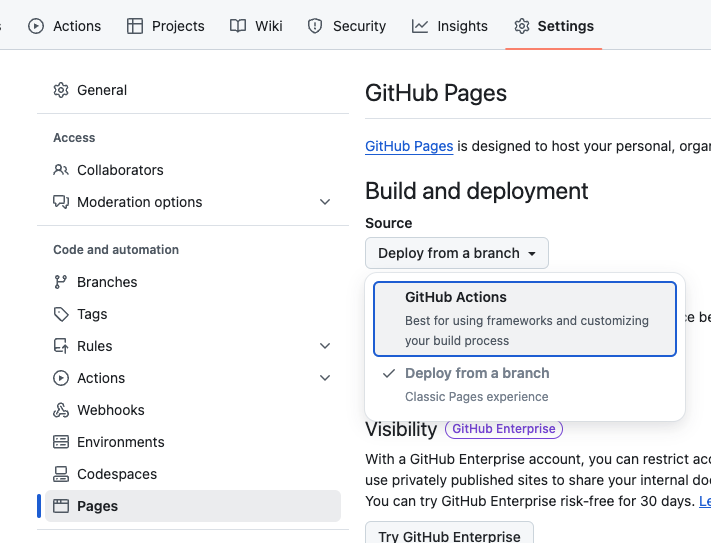Click the Rules label in sidebar

(94, 346)
